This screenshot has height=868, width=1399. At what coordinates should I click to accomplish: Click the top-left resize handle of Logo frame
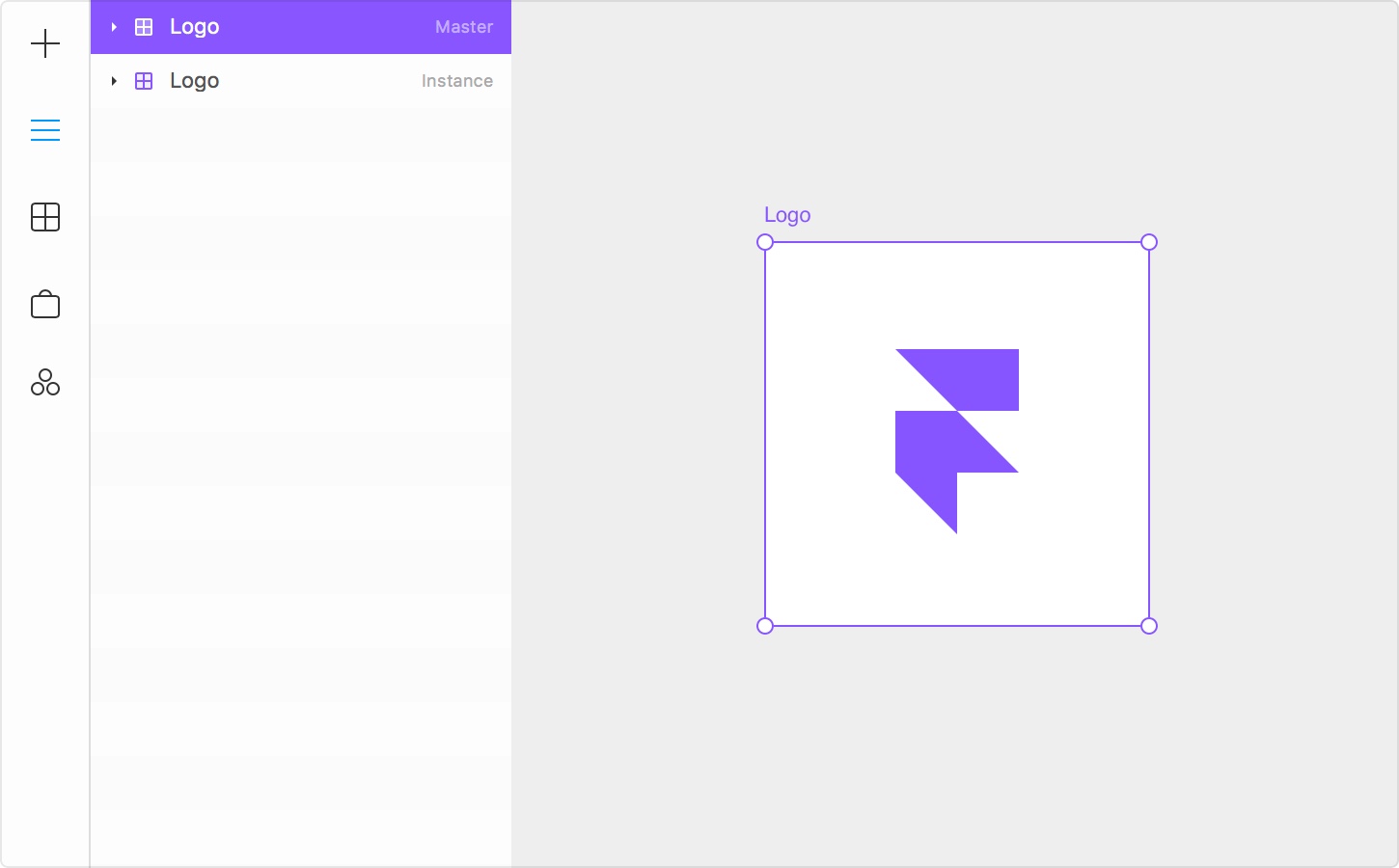765,242
